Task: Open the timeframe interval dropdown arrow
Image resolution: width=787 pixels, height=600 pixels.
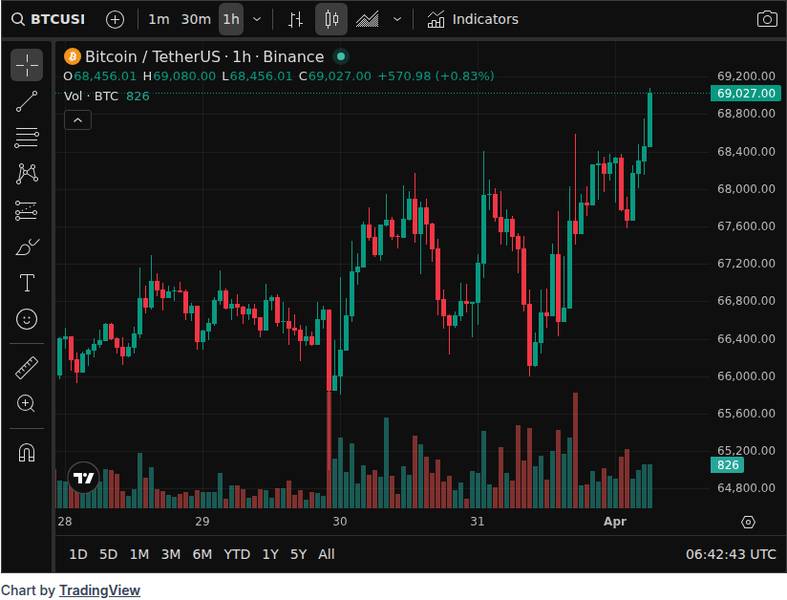Action: 257,20
